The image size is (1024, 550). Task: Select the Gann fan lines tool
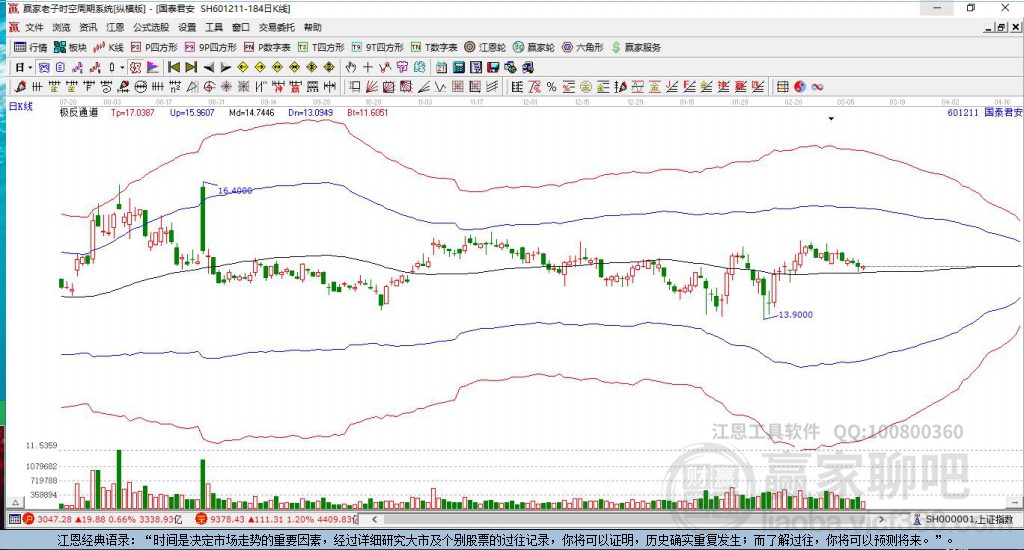372,86
